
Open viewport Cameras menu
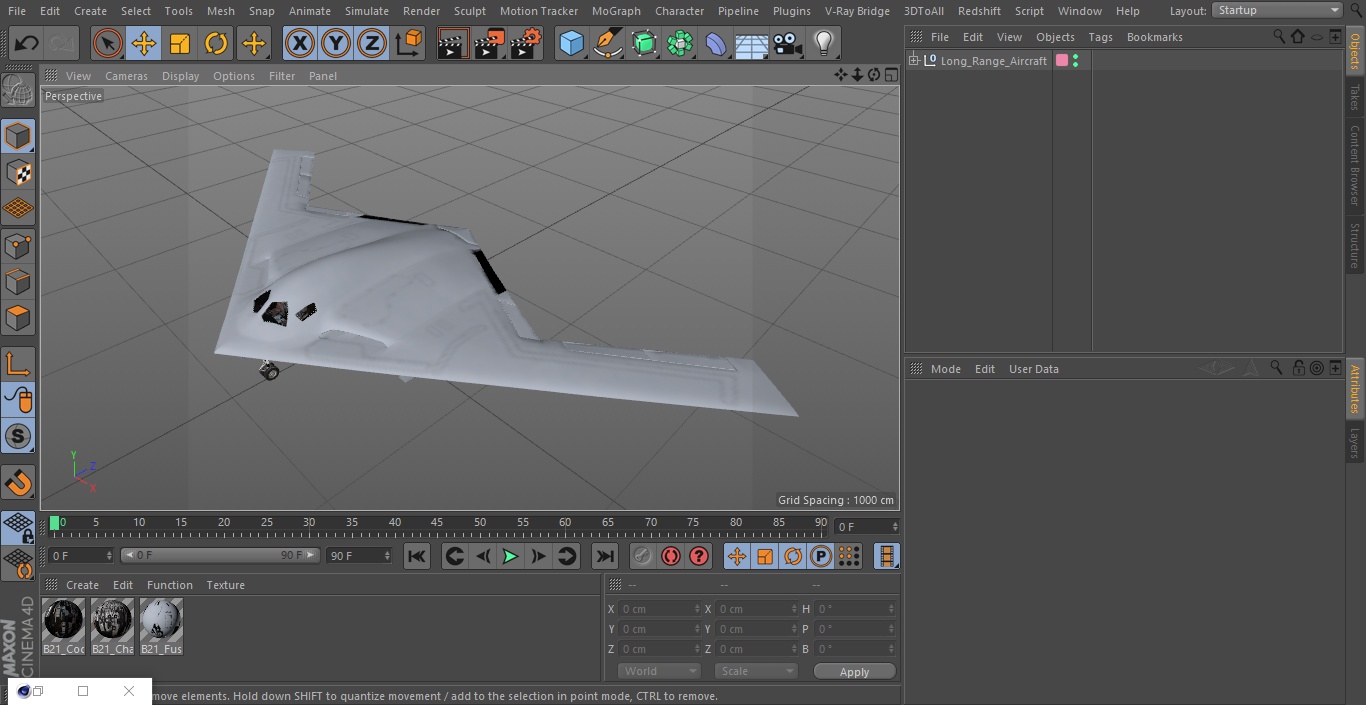click(x=126, y=76)
